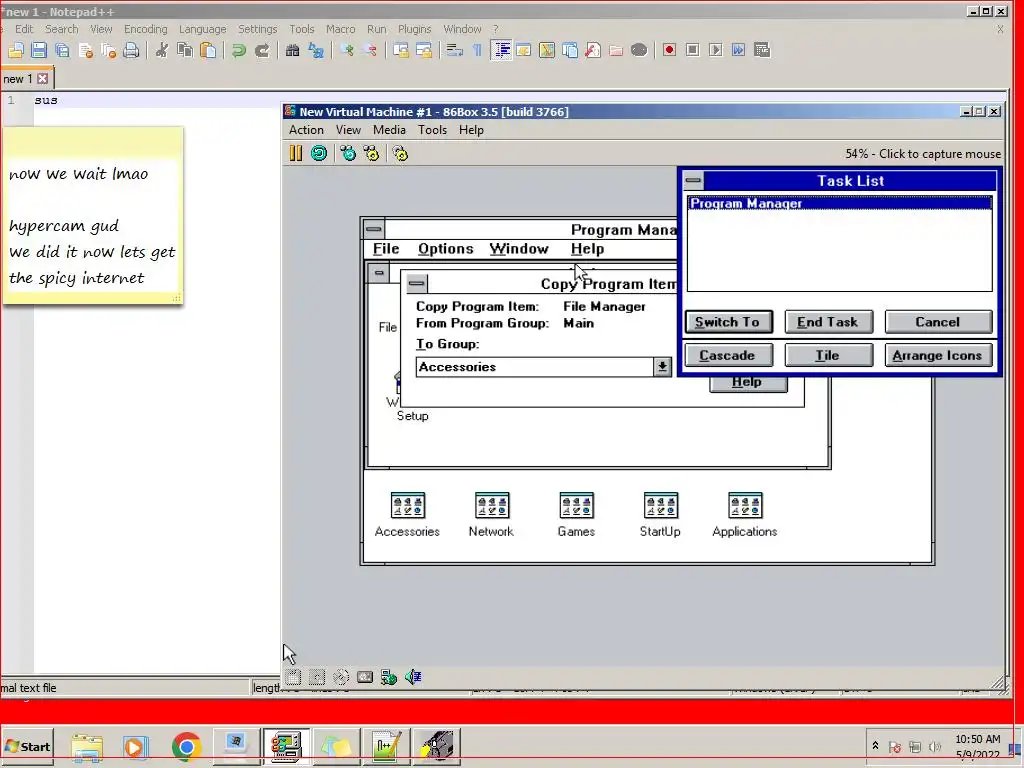The height and width of the screenshot is (768, 1024).
Task: Open the Language menu in Notepad++
Action: coord(202,29)
